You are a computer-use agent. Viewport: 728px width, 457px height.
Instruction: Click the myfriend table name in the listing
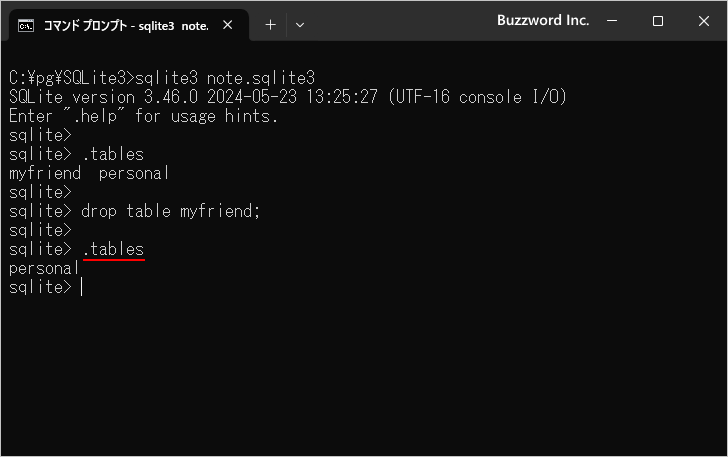pyautogui.click(x=44, y=173)
